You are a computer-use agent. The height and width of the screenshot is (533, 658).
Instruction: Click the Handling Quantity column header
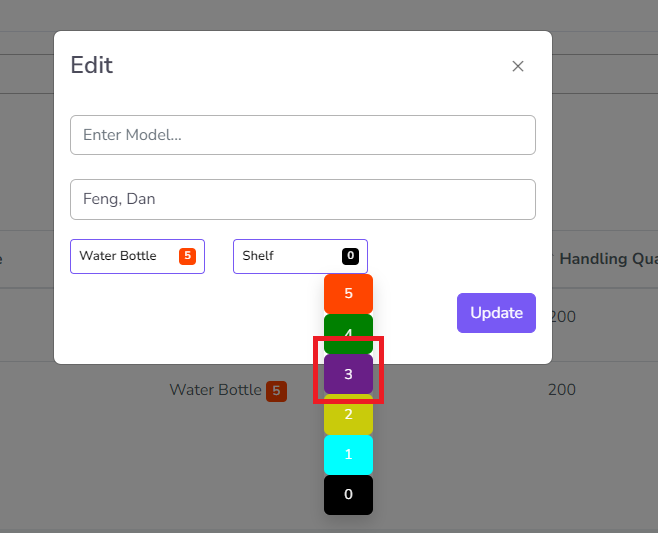click(607, 259)
